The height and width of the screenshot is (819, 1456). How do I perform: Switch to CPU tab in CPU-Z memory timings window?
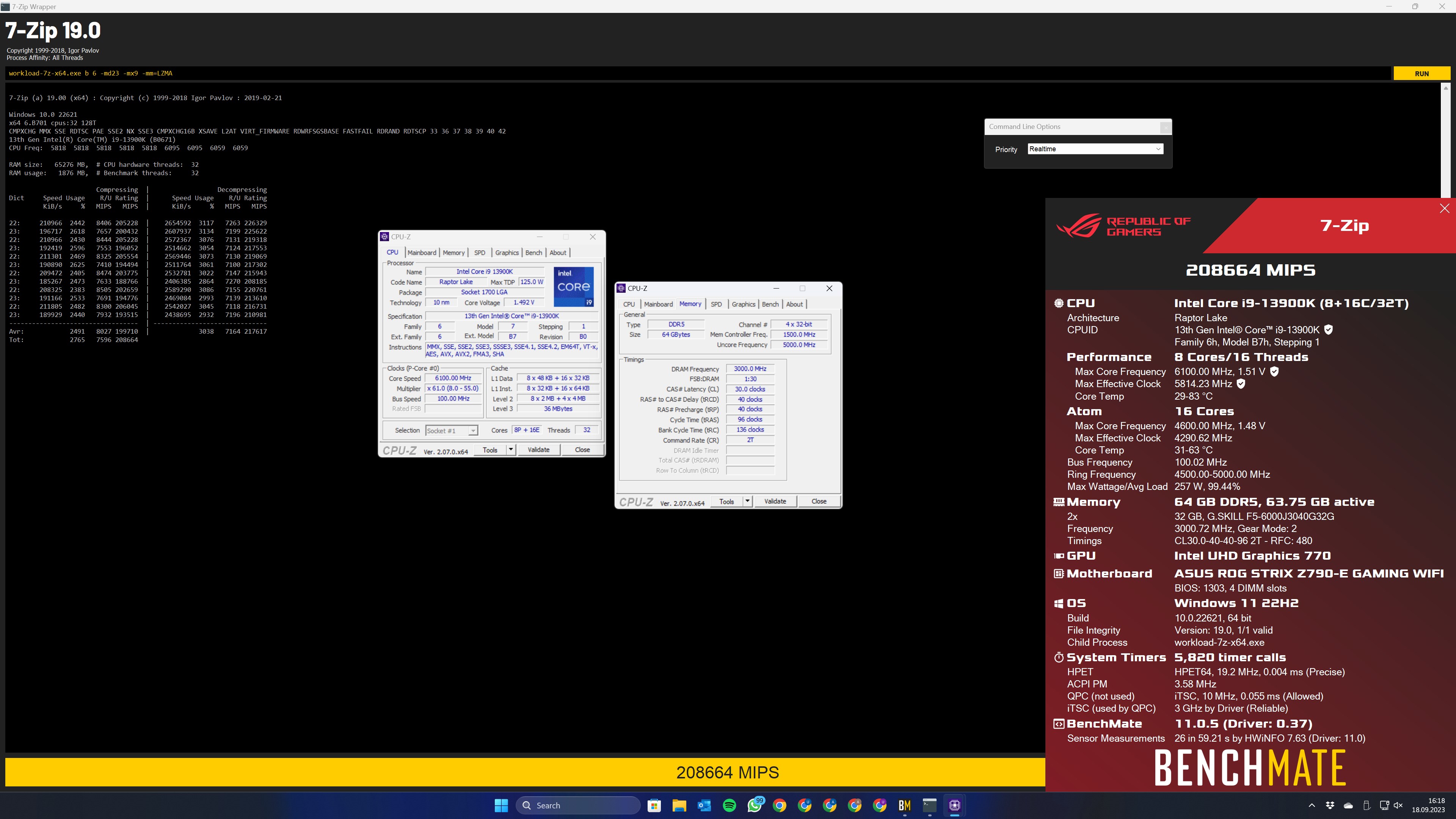(x=629, y=304)
